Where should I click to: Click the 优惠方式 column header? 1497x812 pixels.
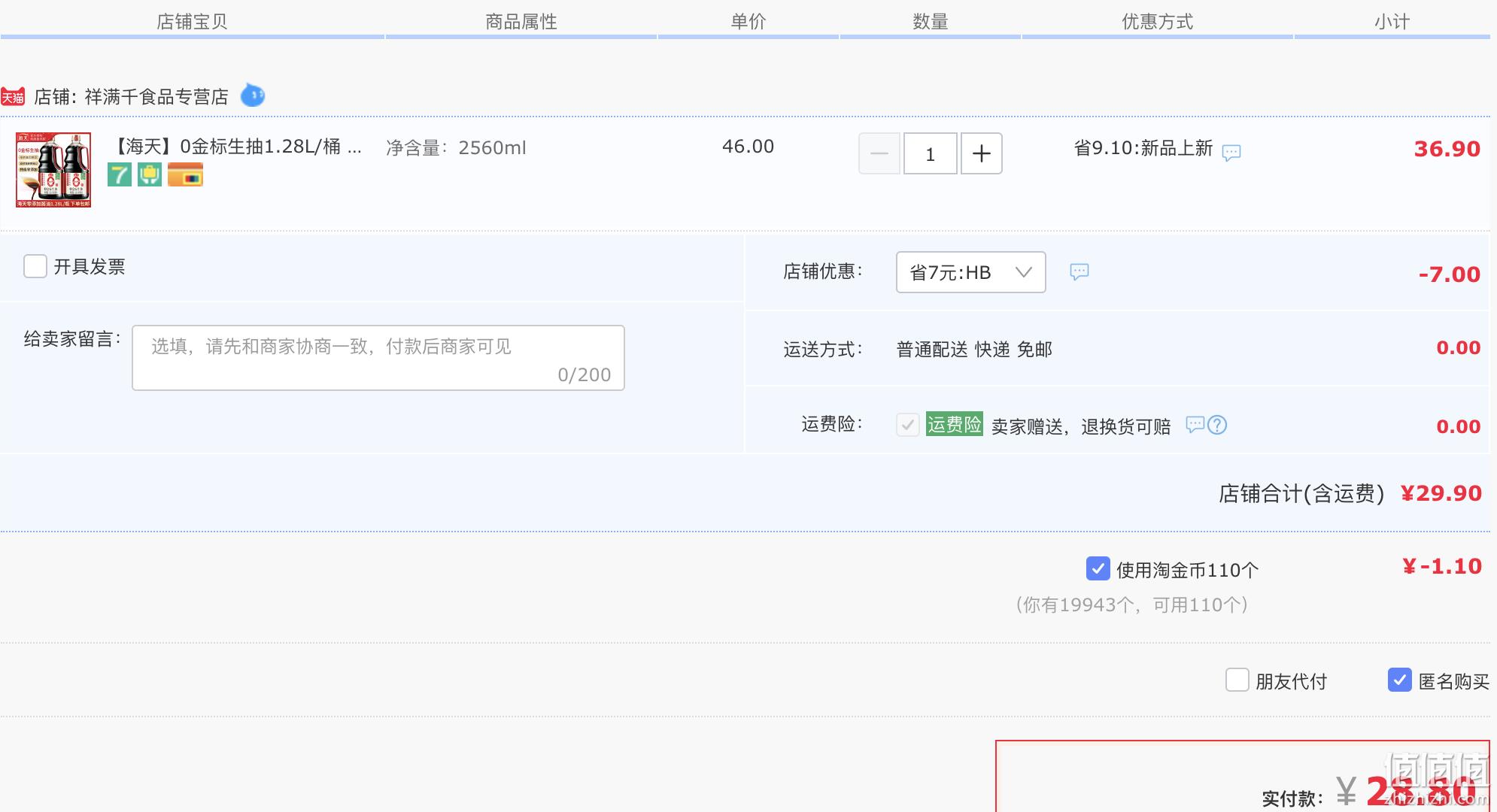[x=1158, y=22]
